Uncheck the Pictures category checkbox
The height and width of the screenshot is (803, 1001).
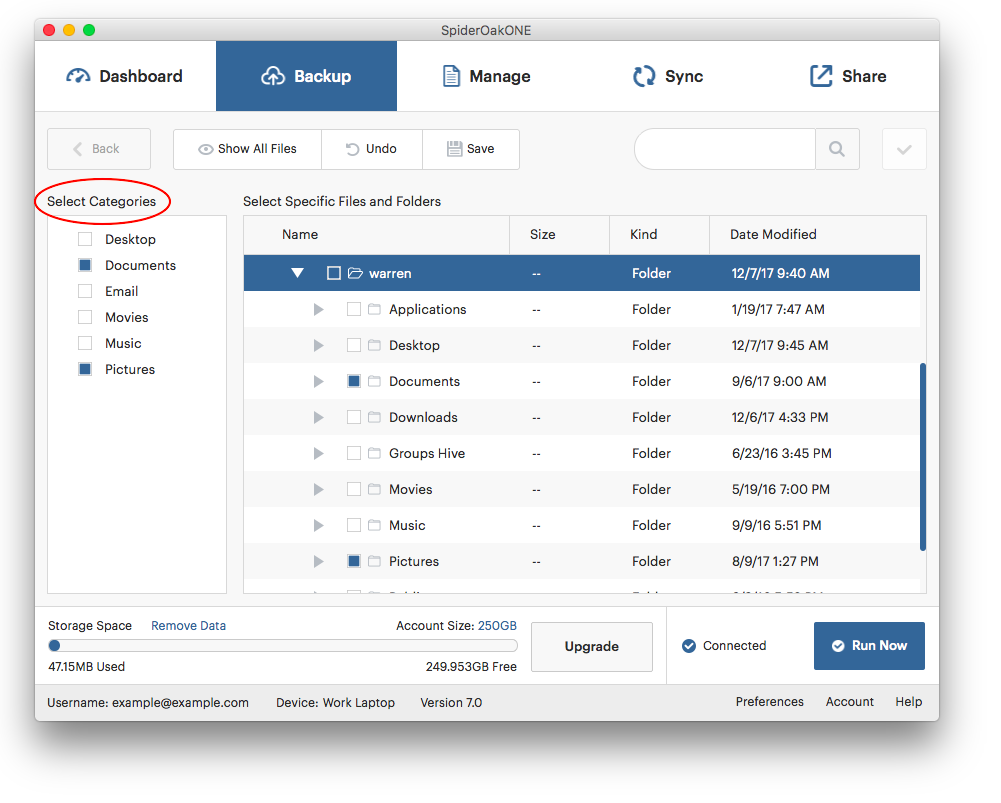point(85,369)
